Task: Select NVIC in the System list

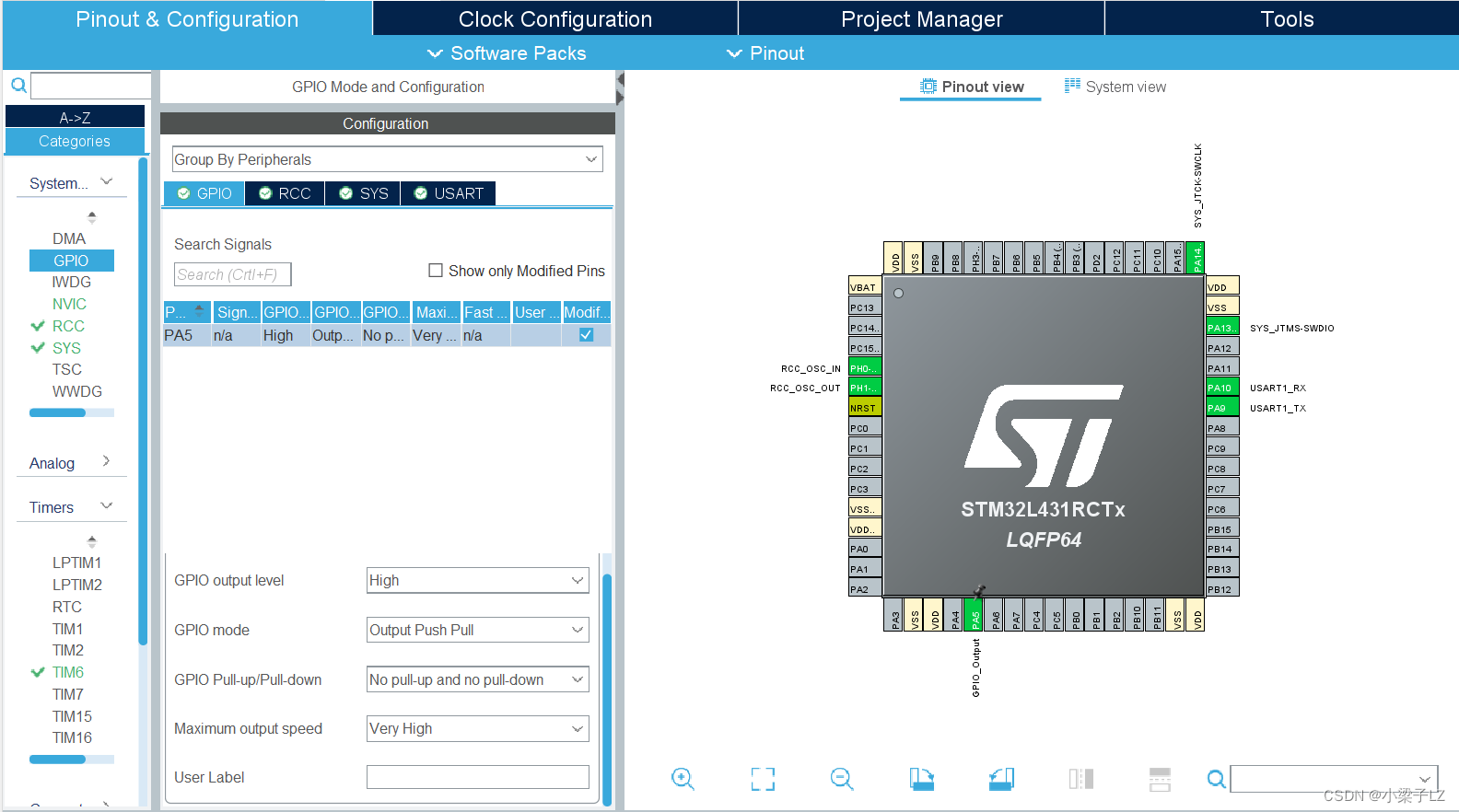Action: 69,304
